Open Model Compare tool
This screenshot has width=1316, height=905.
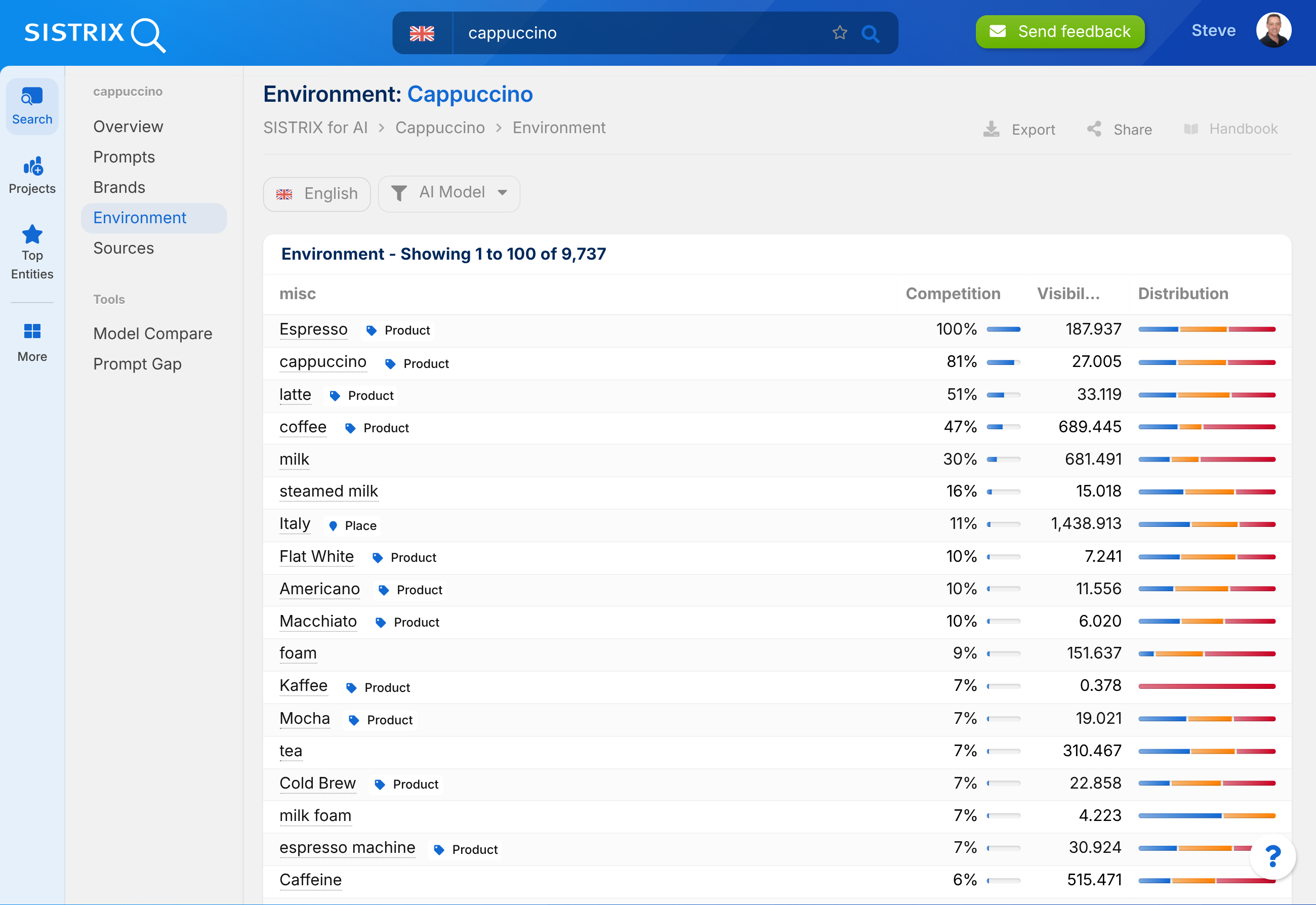153,334
